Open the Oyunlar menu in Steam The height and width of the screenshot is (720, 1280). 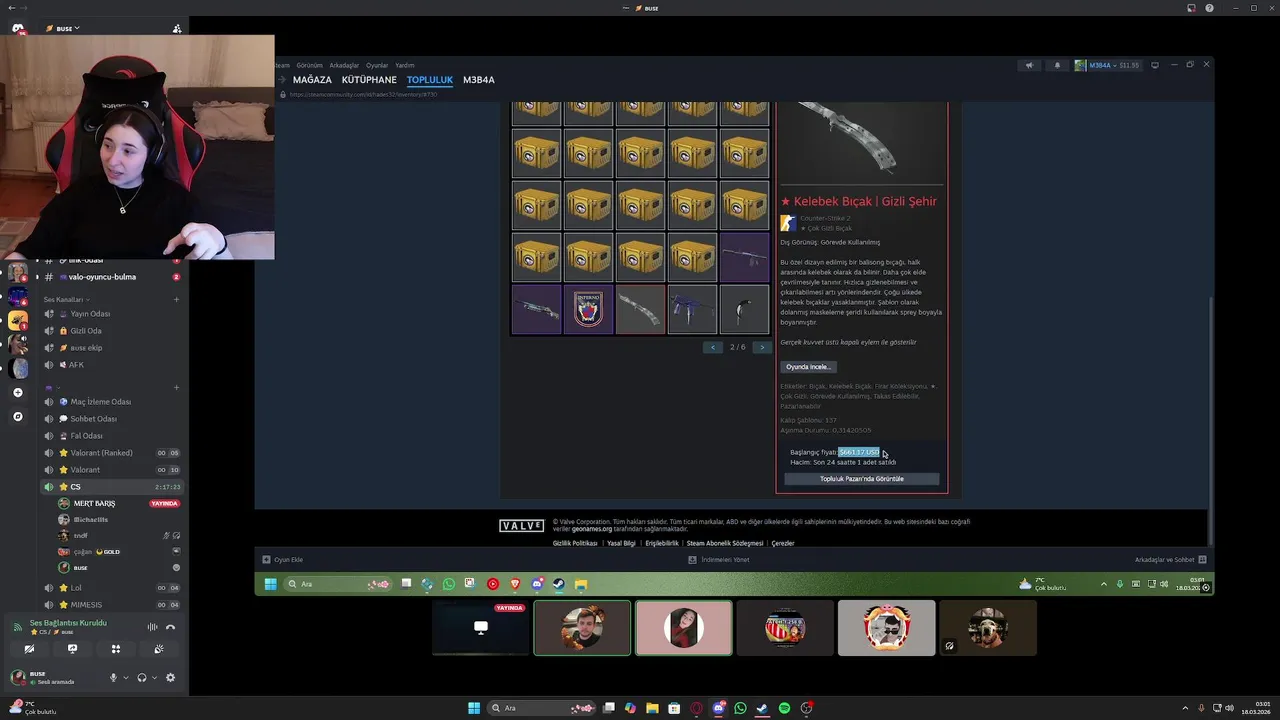(x=377, y=65)
